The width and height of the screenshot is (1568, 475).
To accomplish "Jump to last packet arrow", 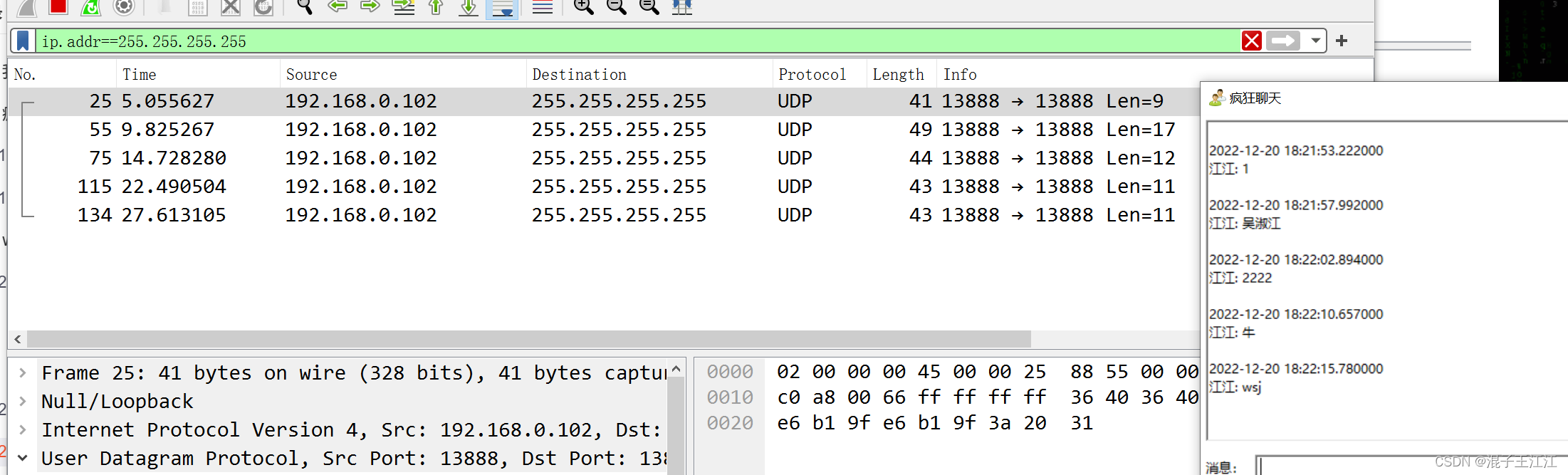I will 468,7.
